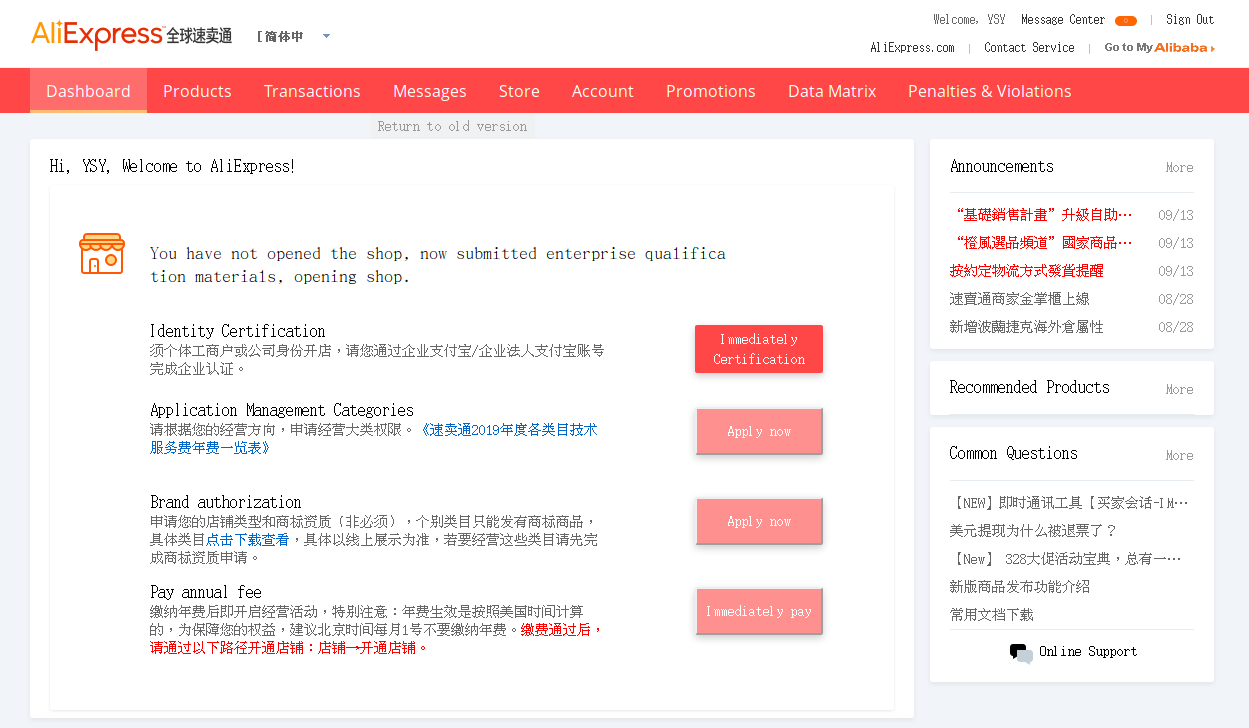Open the 新版商品发布功能介绍 question

pos(1019,586)
